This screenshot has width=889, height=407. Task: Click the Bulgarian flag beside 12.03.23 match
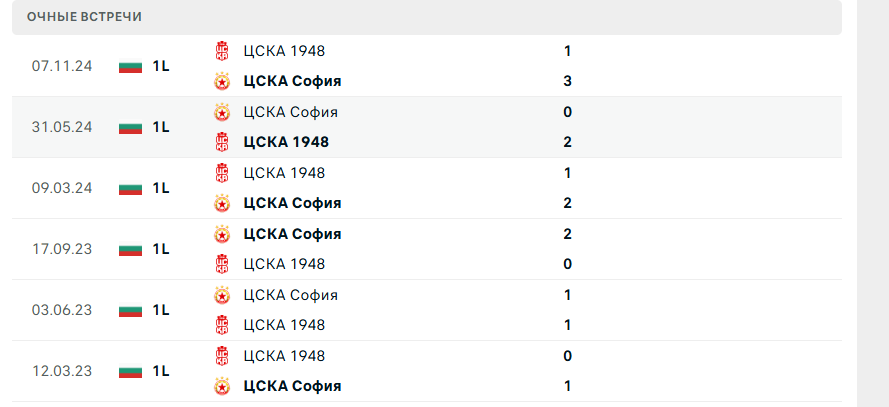click(x=131, y=371)
